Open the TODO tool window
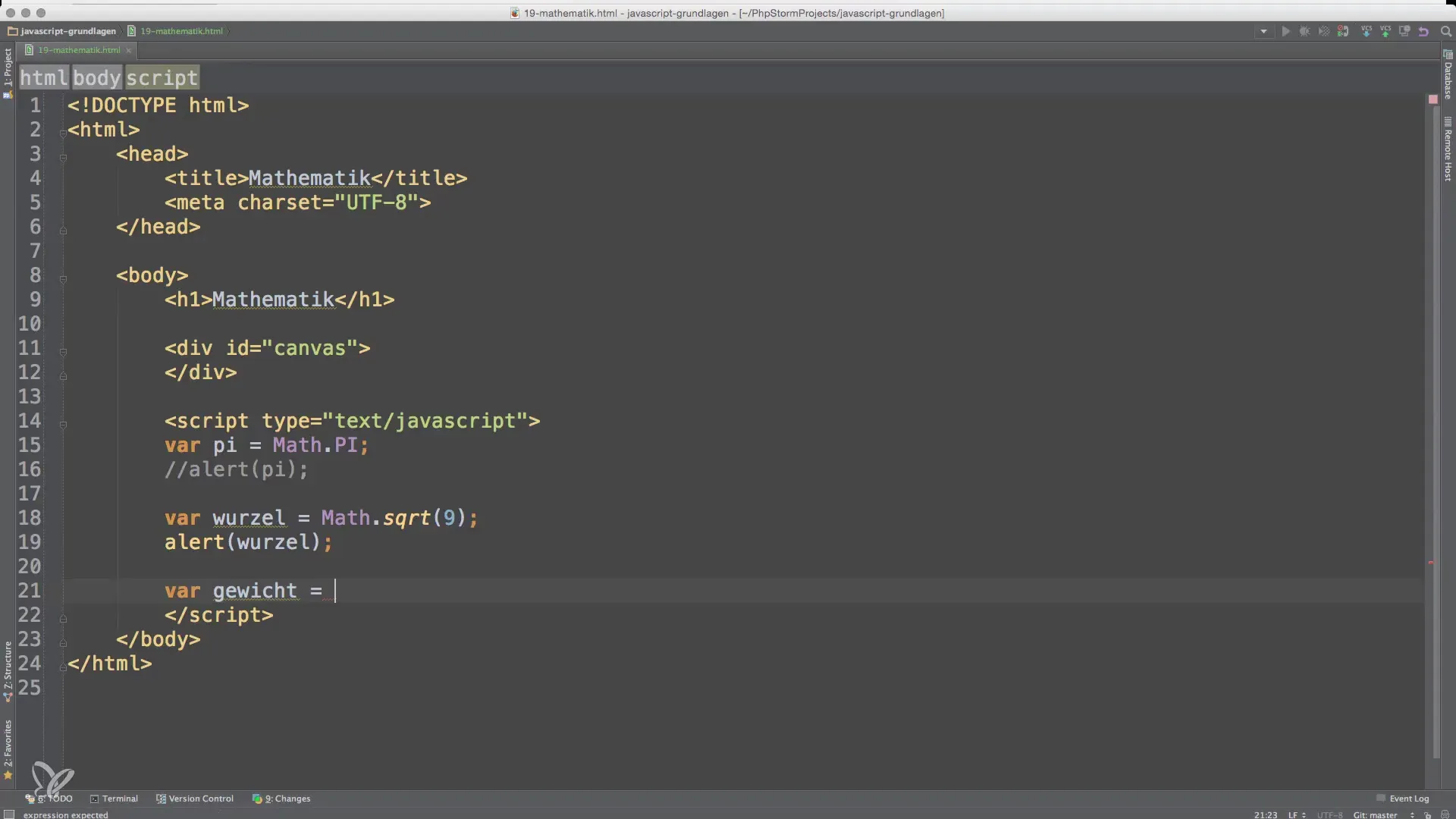The image size is (1456, 819). pos(49,799)
